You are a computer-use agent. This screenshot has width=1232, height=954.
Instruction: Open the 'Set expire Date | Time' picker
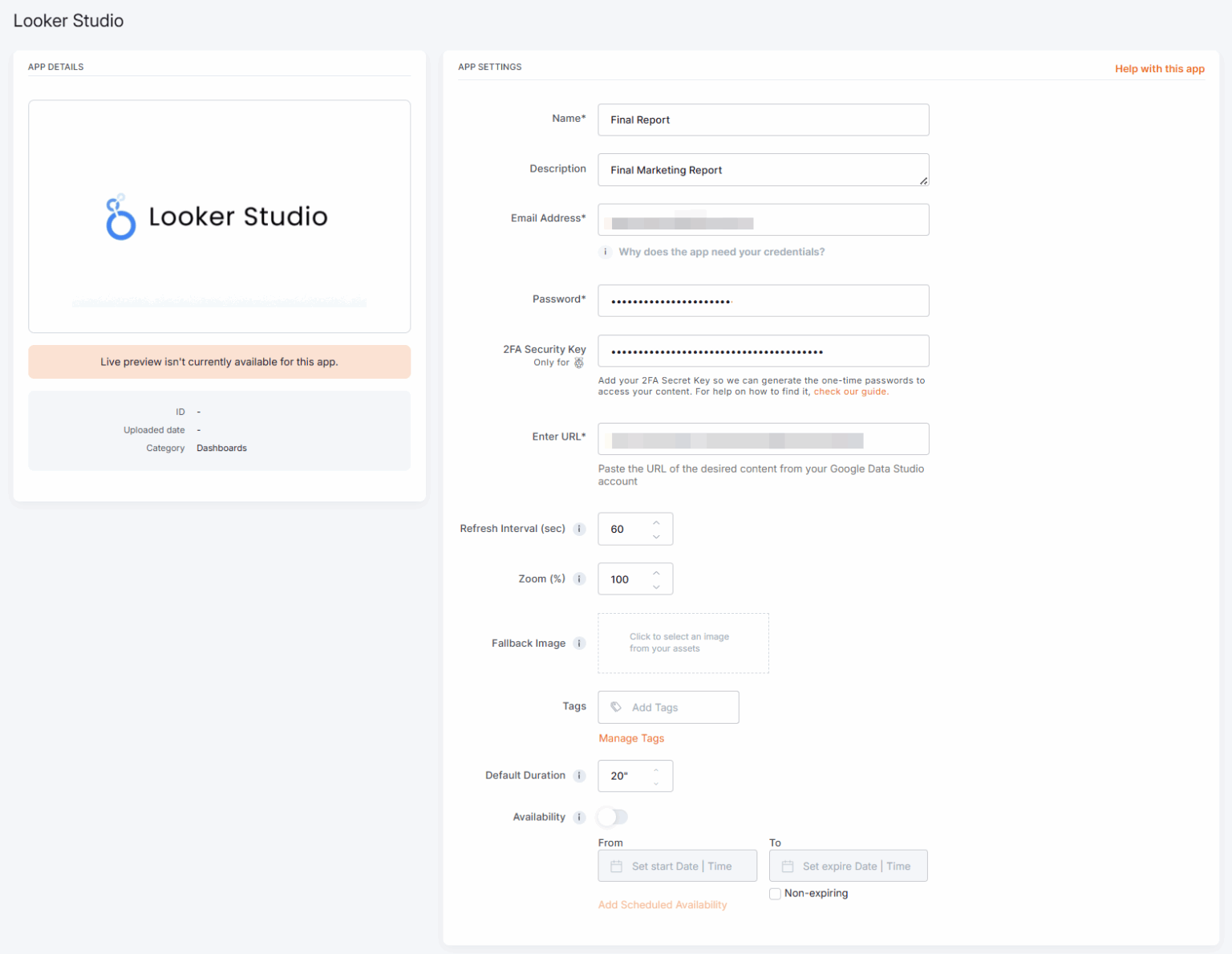click(x=849, y=866)
